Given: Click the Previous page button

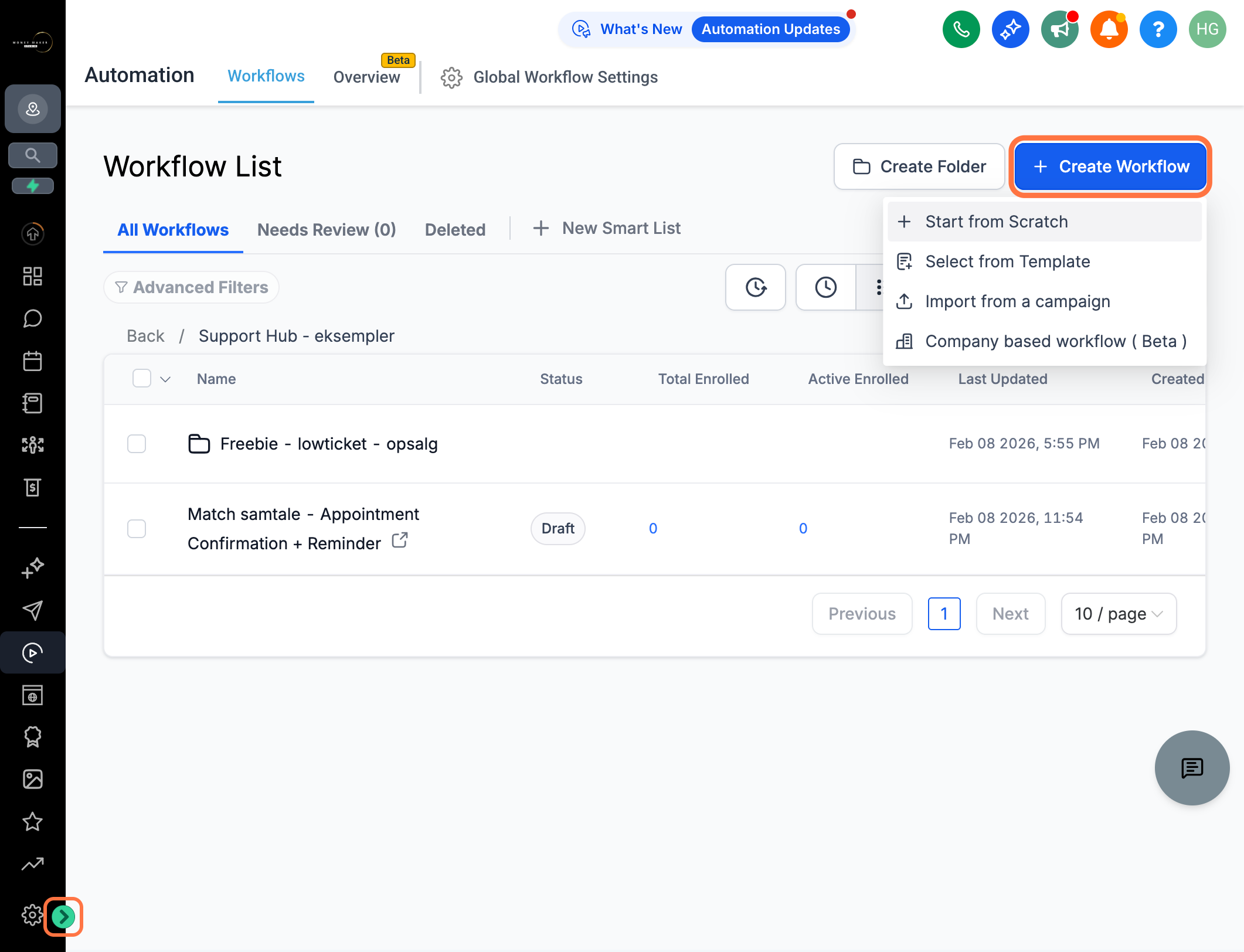Looking at the screenshot, I should [x=862, y=614].
